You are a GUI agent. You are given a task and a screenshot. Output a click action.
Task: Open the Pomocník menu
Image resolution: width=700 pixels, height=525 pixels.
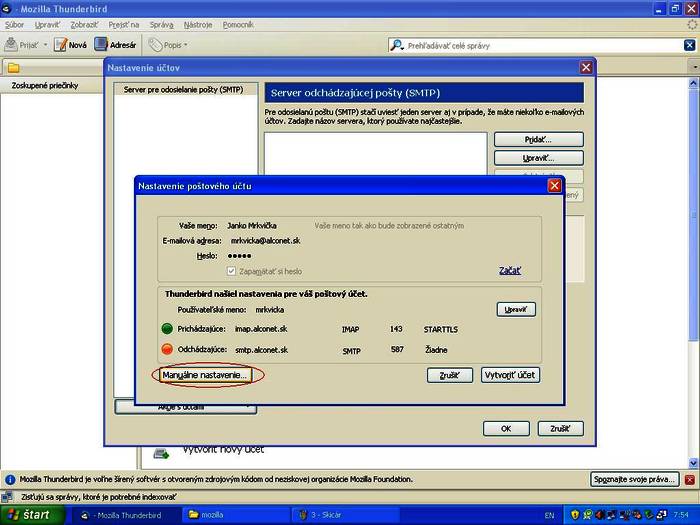point(238,25)
